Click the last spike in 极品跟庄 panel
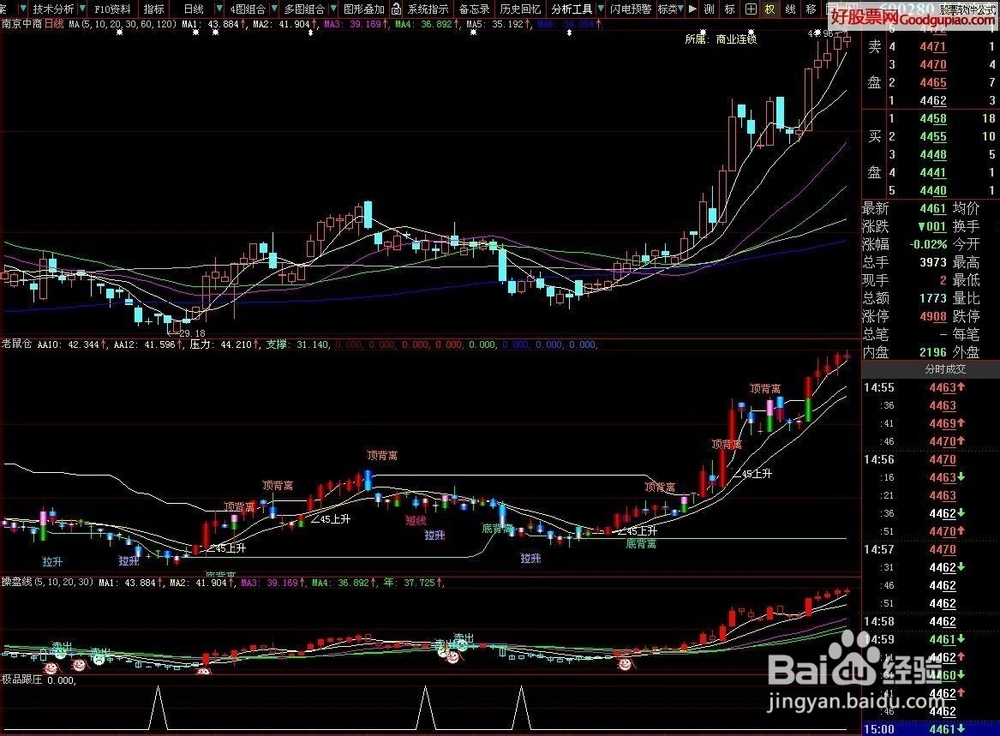 (x=522, y=708)
